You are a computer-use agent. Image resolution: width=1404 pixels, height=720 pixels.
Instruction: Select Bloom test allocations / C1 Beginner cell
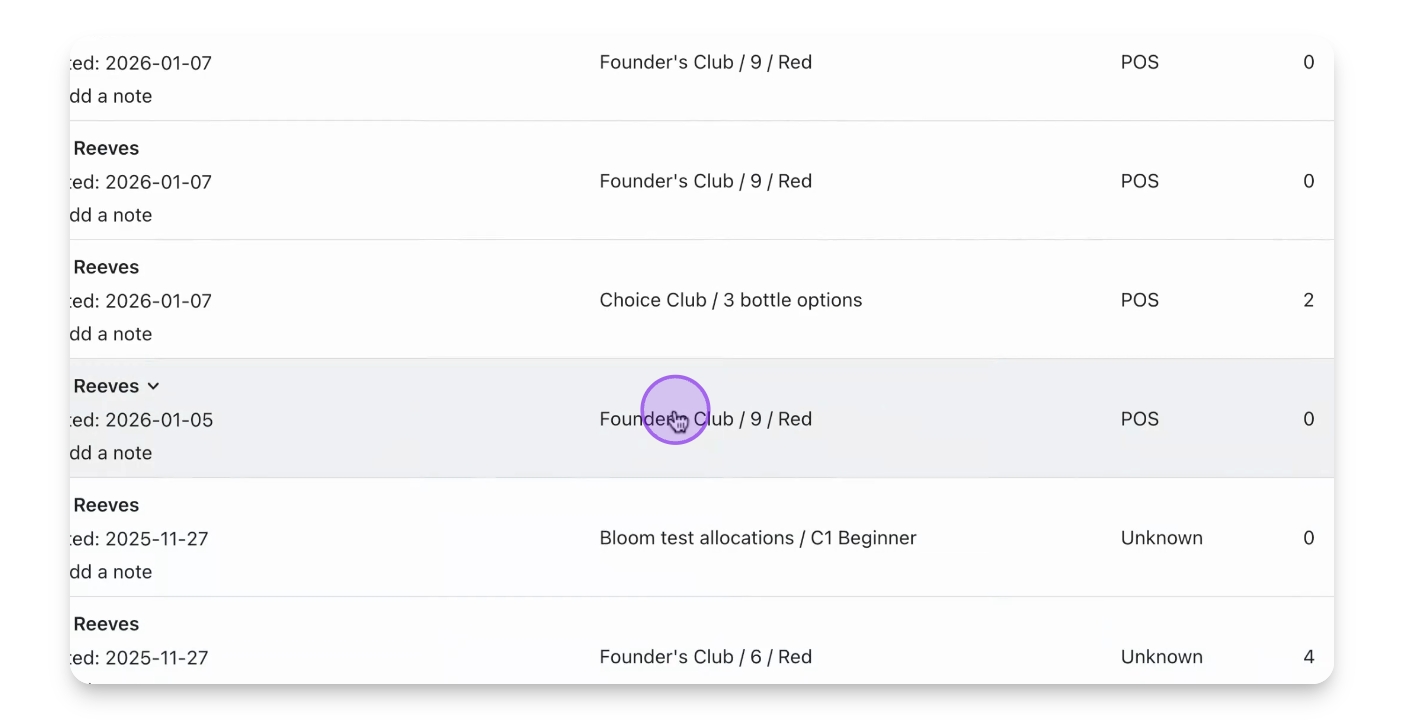click(x=757, y=538)
